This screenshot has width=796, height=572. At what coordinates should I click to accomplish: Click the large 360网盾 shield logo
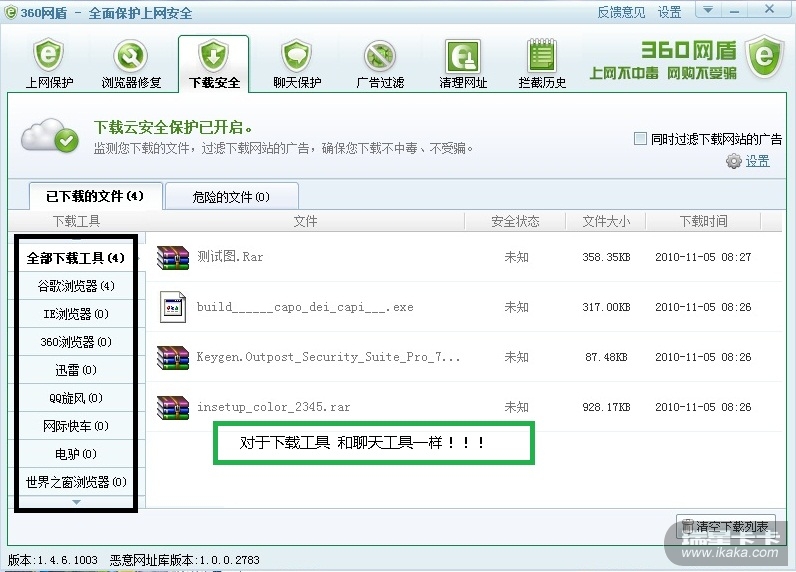tap(764, 56)
